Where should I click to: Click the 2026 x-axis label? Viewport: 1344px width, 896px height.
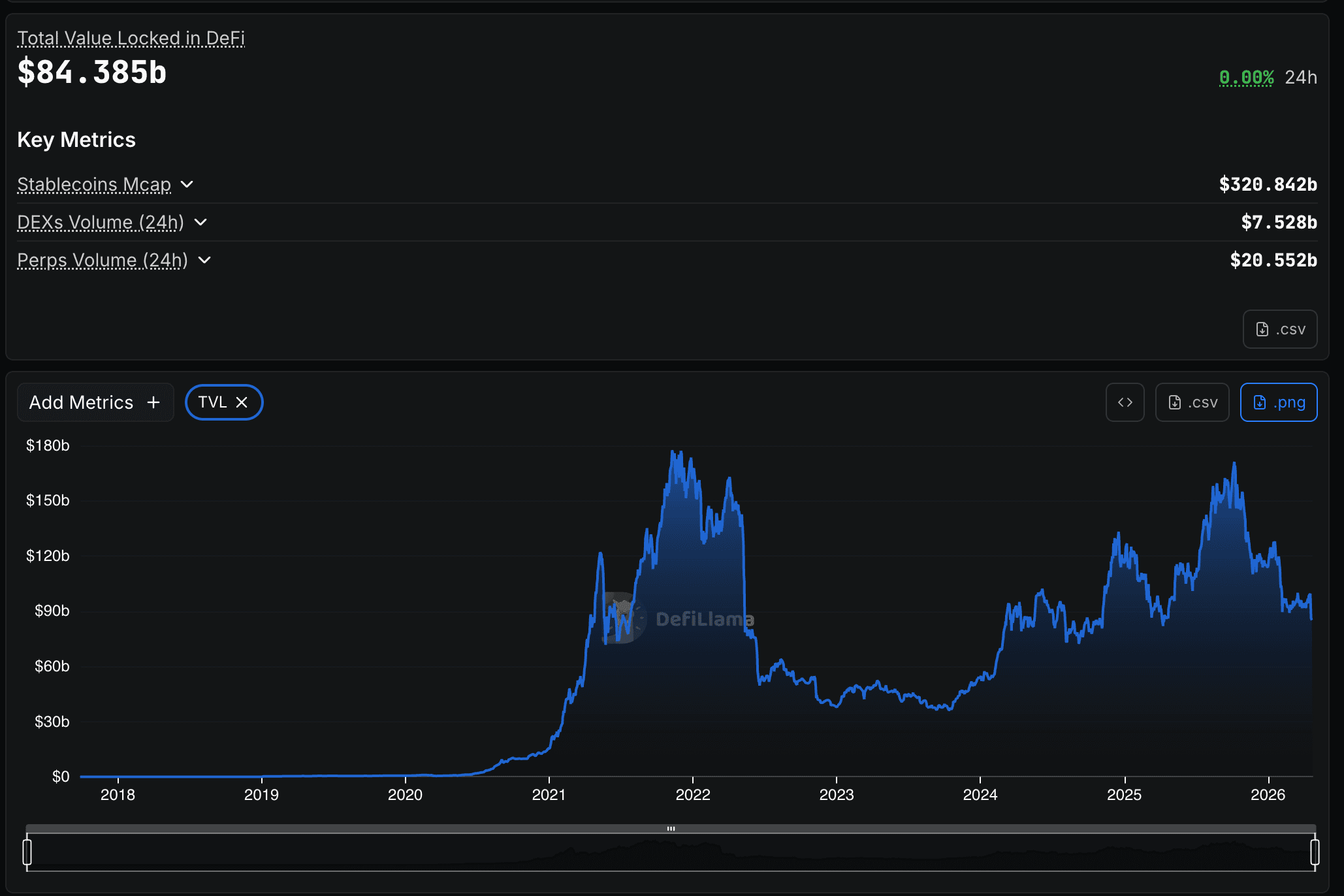pyautogui.click(x=1268, y=795)
